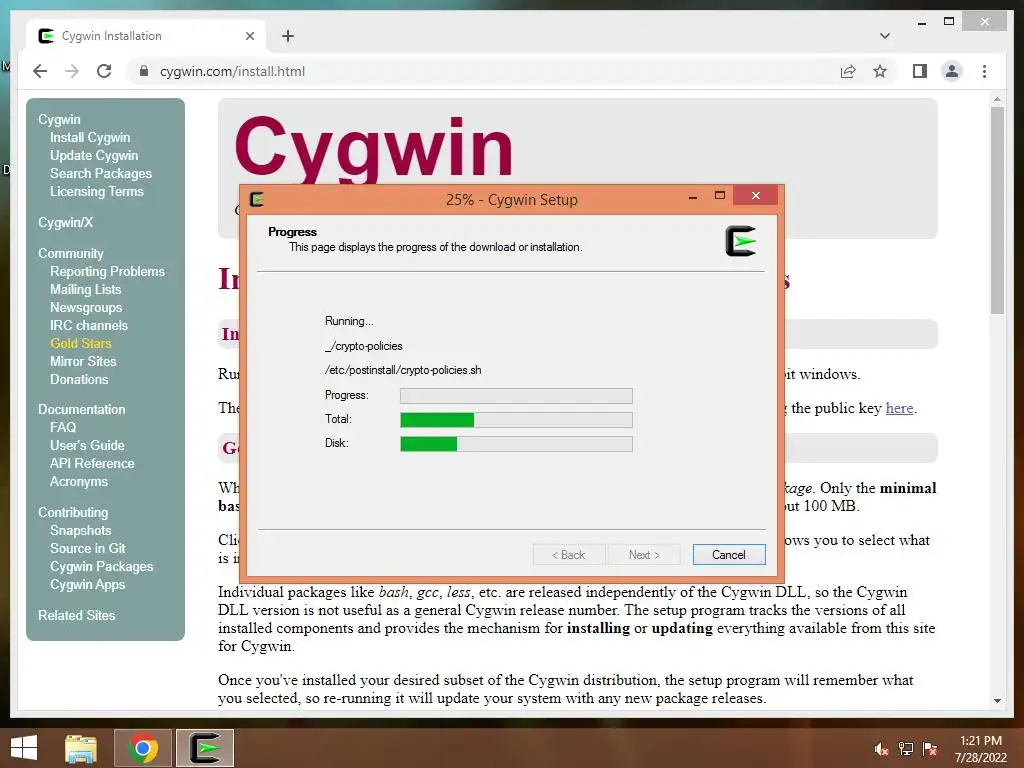Click the Total progress bar
Screen dimensions: 1024x768
pos(516,420)
